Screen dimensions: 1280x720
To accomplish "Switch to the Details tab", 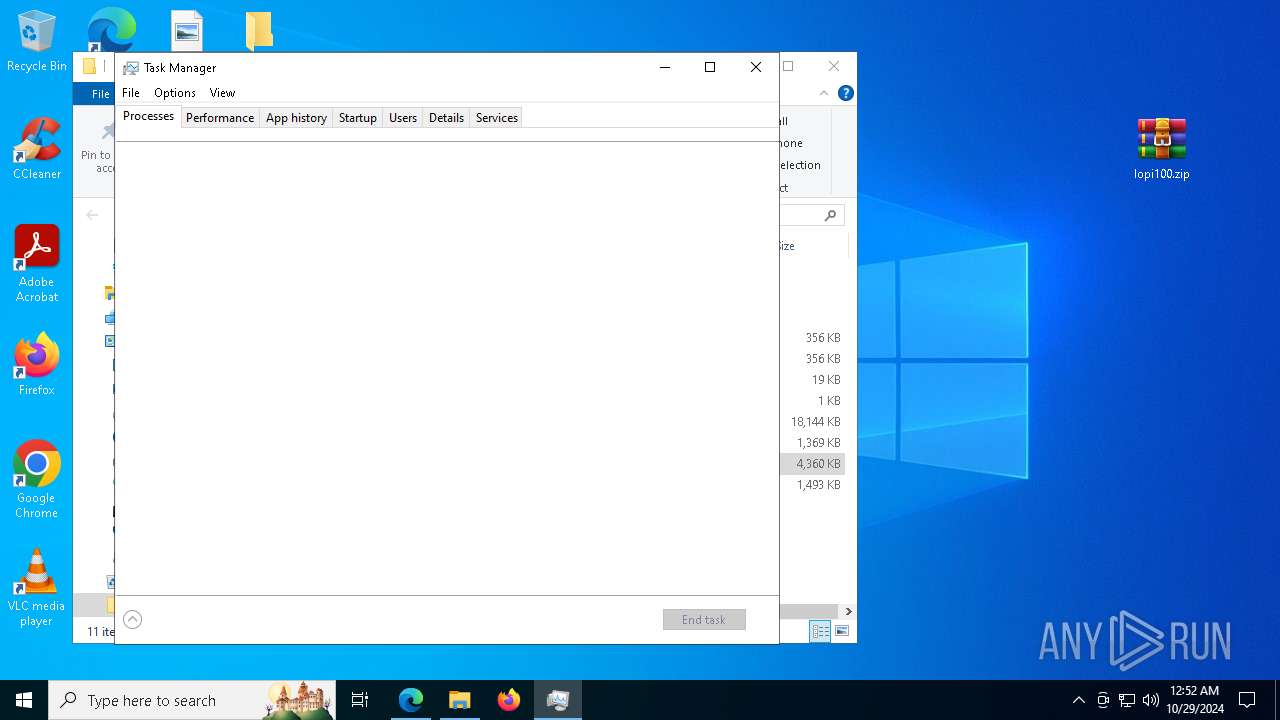I will (446, 117).
